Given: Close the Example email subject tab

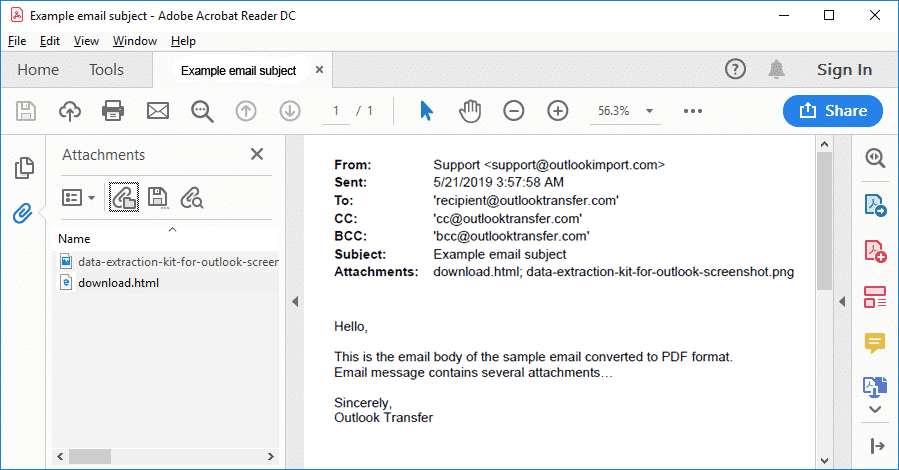Looking at the screenshot, I should (x=319, y=69).
